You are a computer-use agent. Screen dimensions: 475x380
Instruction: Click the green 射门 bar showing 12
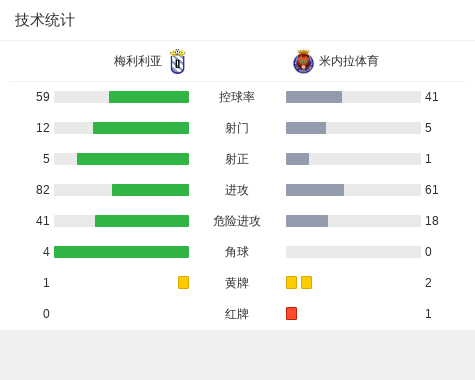(141, 128)
